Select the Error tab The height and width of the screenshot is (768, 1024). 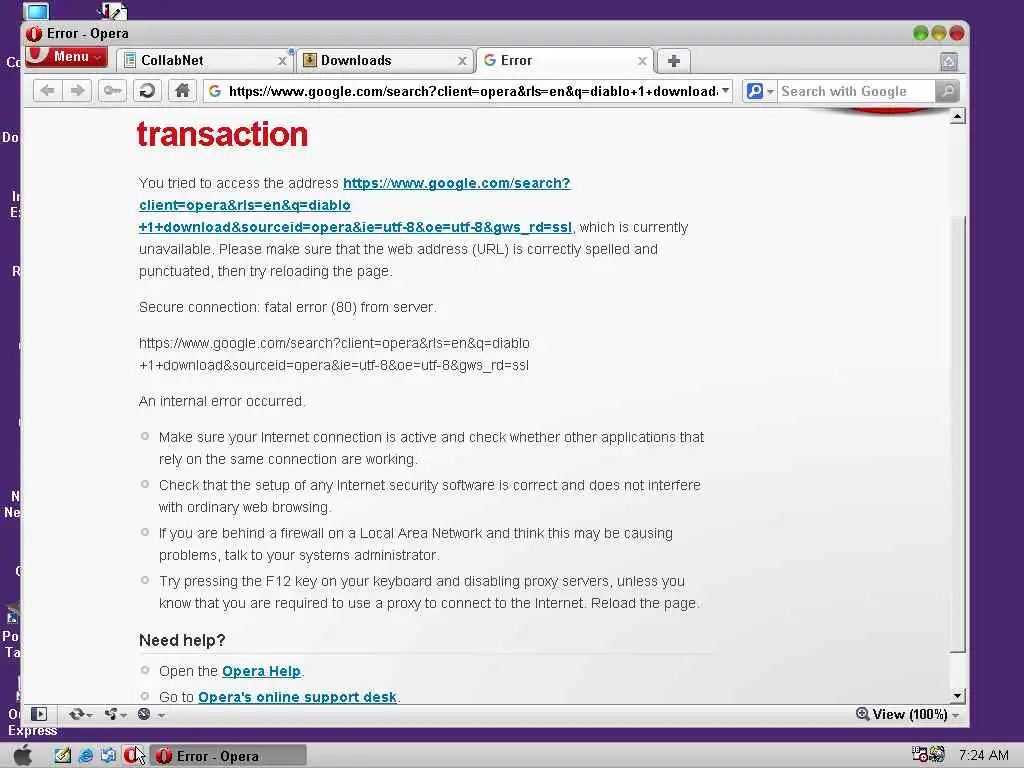tap(564, 61)
